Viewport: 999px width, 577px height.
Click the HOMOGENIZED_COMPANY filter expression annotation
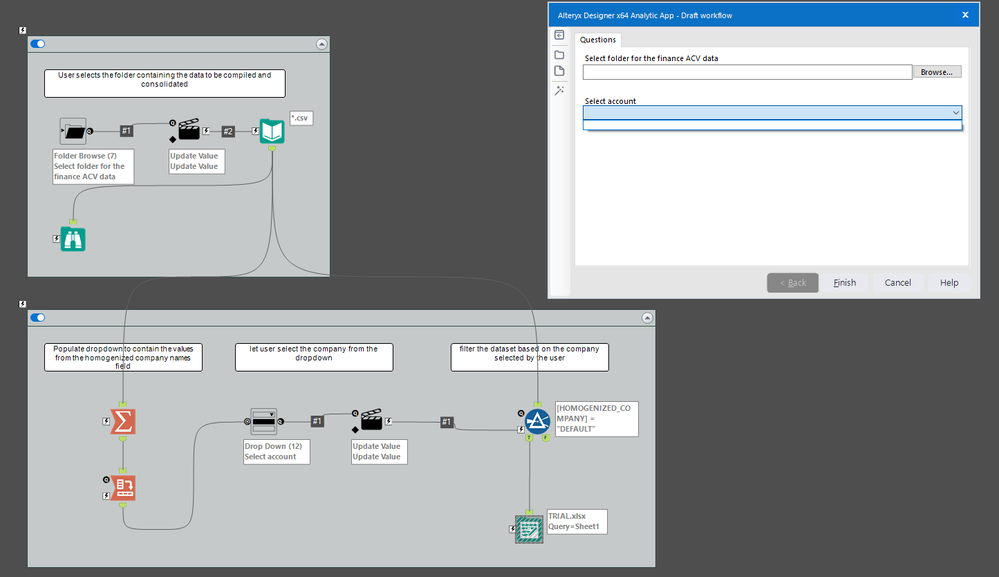(596, 418)
